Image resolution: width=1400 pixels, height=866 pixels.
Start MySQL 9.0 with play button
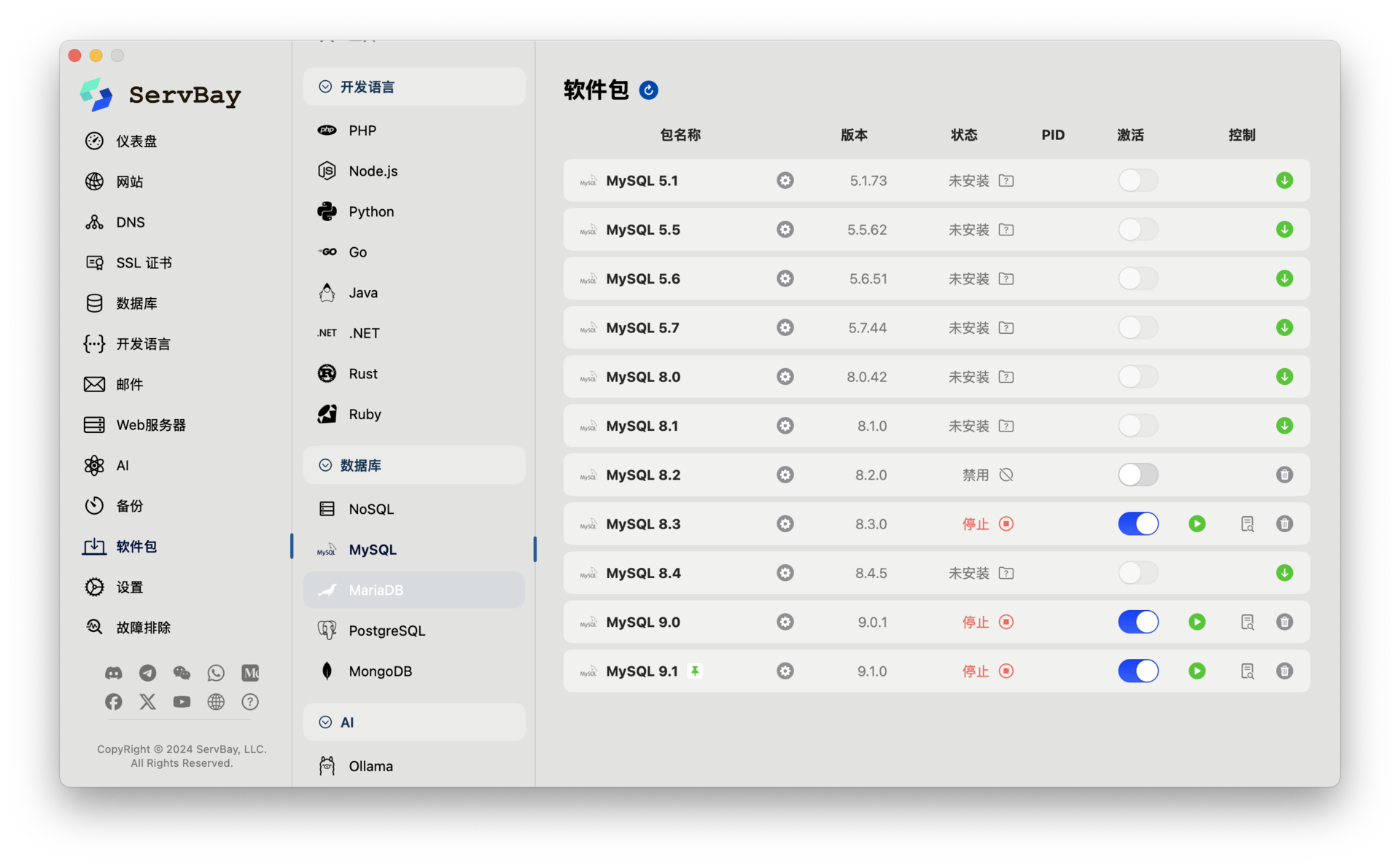(1197, 622)
